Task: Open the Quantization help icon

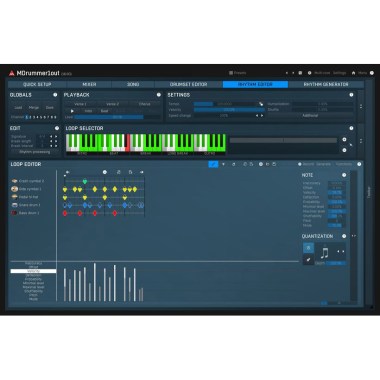Action: click(x=344, y=236)
